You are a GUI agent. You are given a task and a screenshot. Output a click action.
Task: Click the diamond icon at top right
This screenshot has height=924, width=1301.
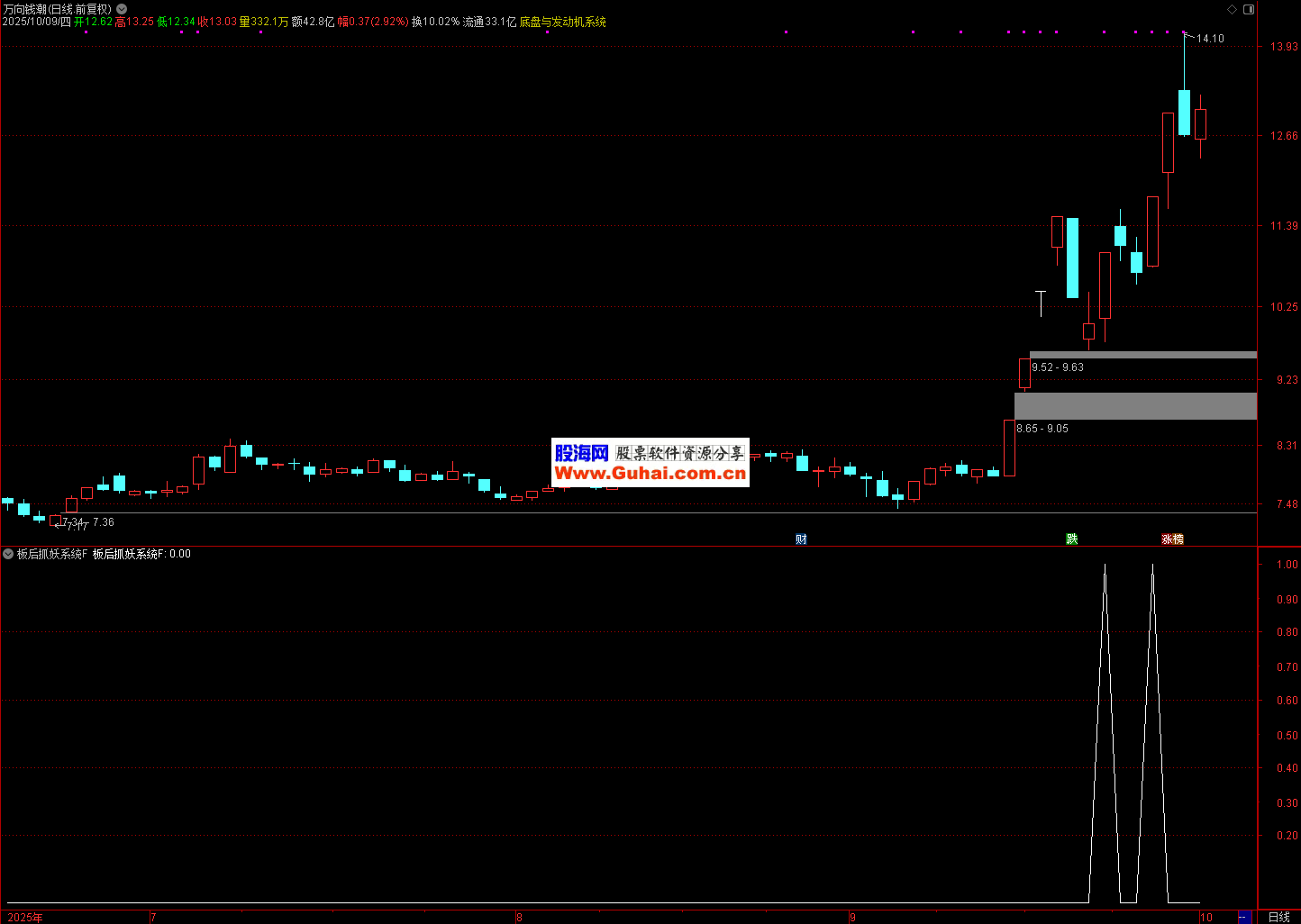point(1233,9)
